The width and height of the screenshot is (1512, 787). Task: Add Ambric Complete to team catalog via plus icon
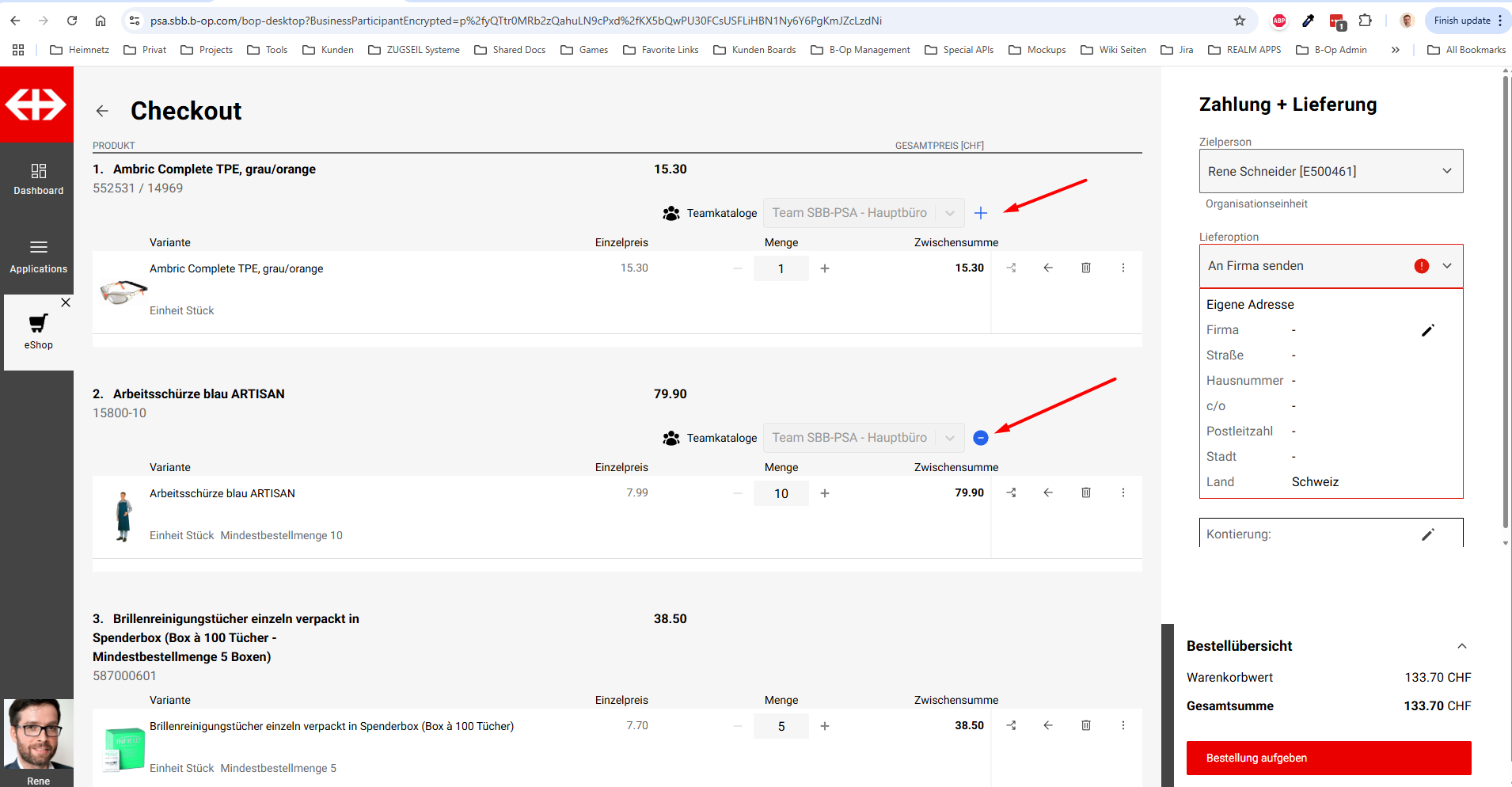pyautogui.click(x=981, y=213)
